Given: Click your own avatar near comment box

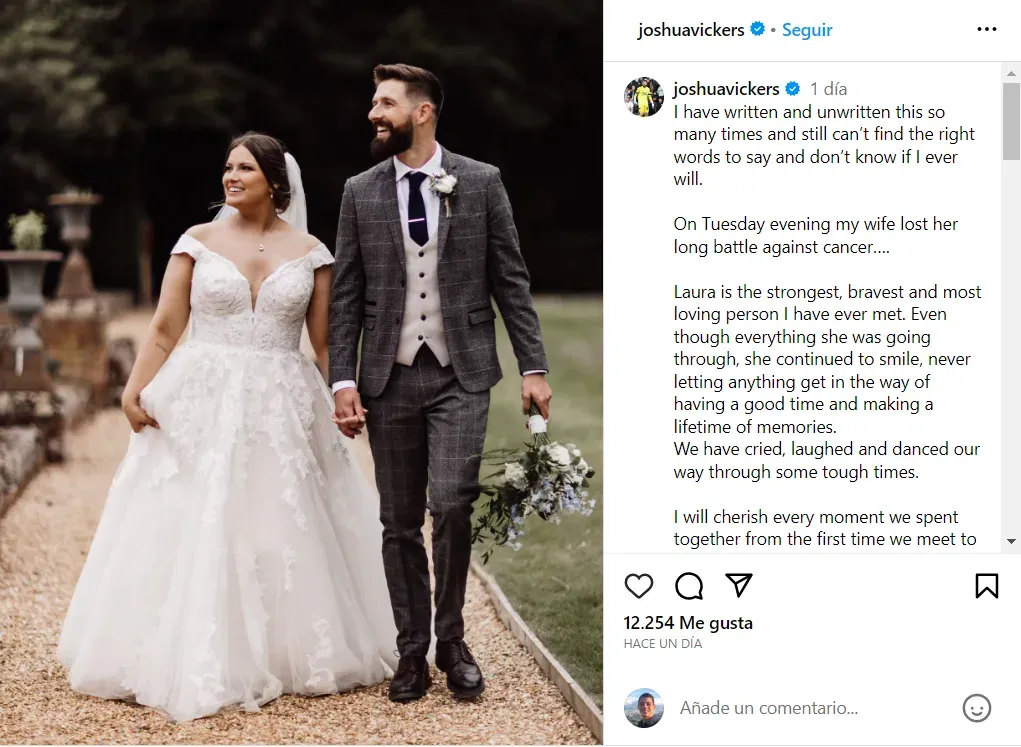Looking at the screenshot, I should tap(644, 708).
